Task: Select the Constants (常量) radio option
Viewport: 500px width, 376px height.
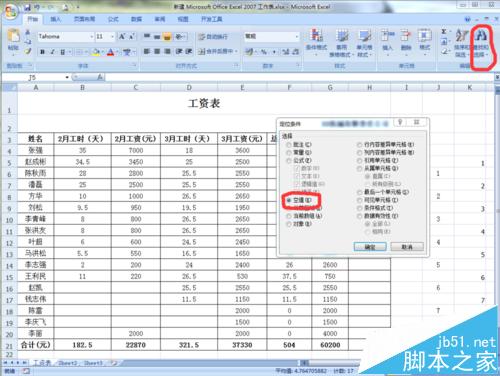Action: coord(299,152)
